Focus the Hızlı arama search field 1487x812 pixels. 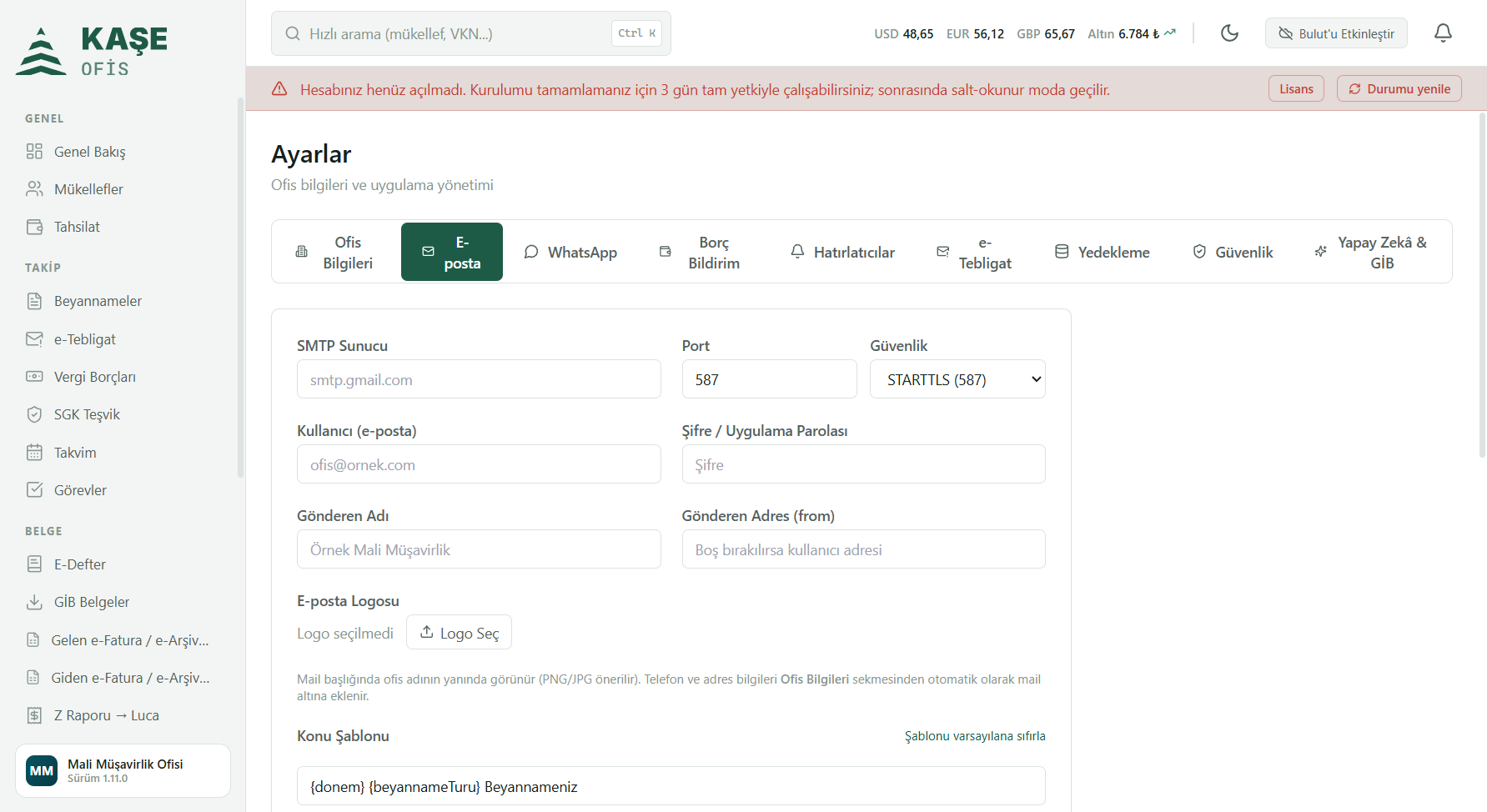tap(471, 33)
